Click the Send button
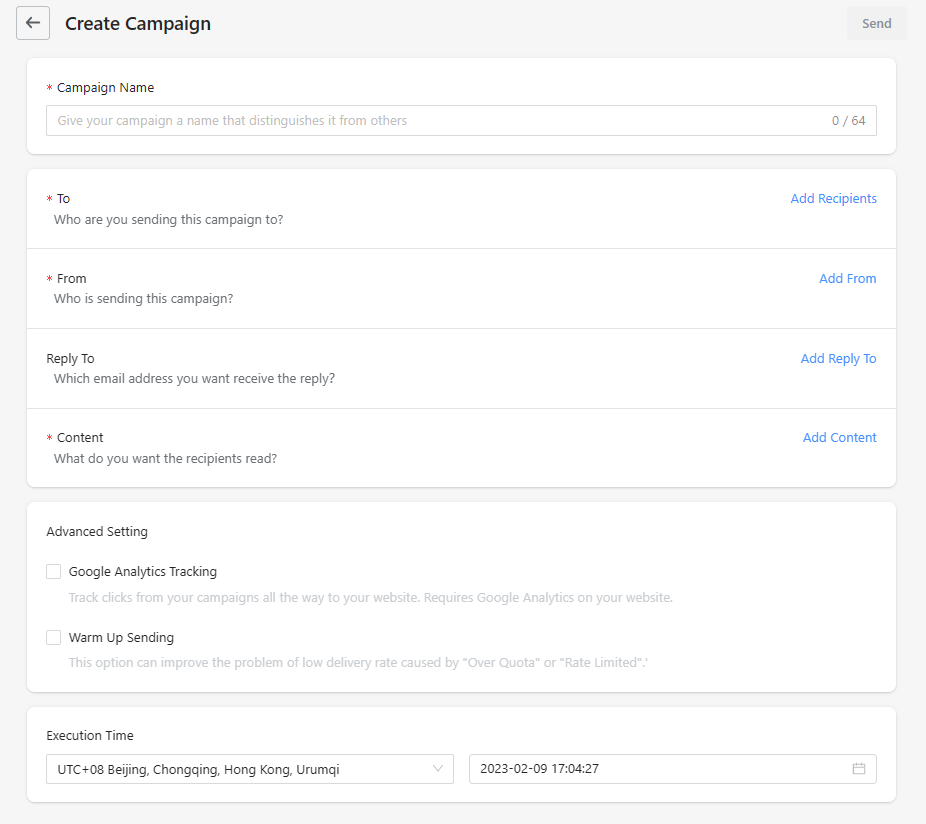Viewport: 926px width, 824px height. [876, 24]
